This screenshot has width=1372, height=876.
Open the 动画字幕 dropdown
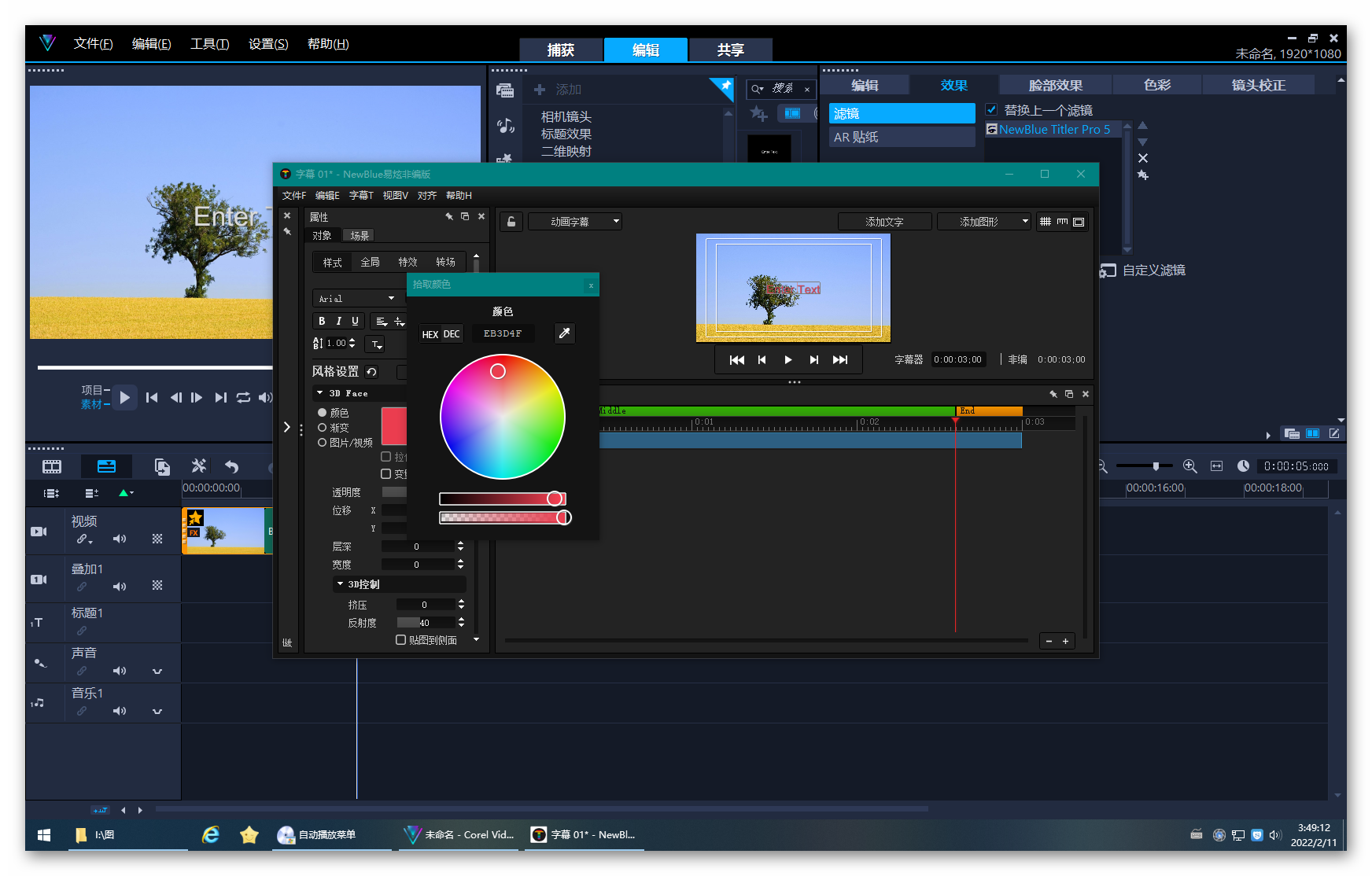[574, 222]
